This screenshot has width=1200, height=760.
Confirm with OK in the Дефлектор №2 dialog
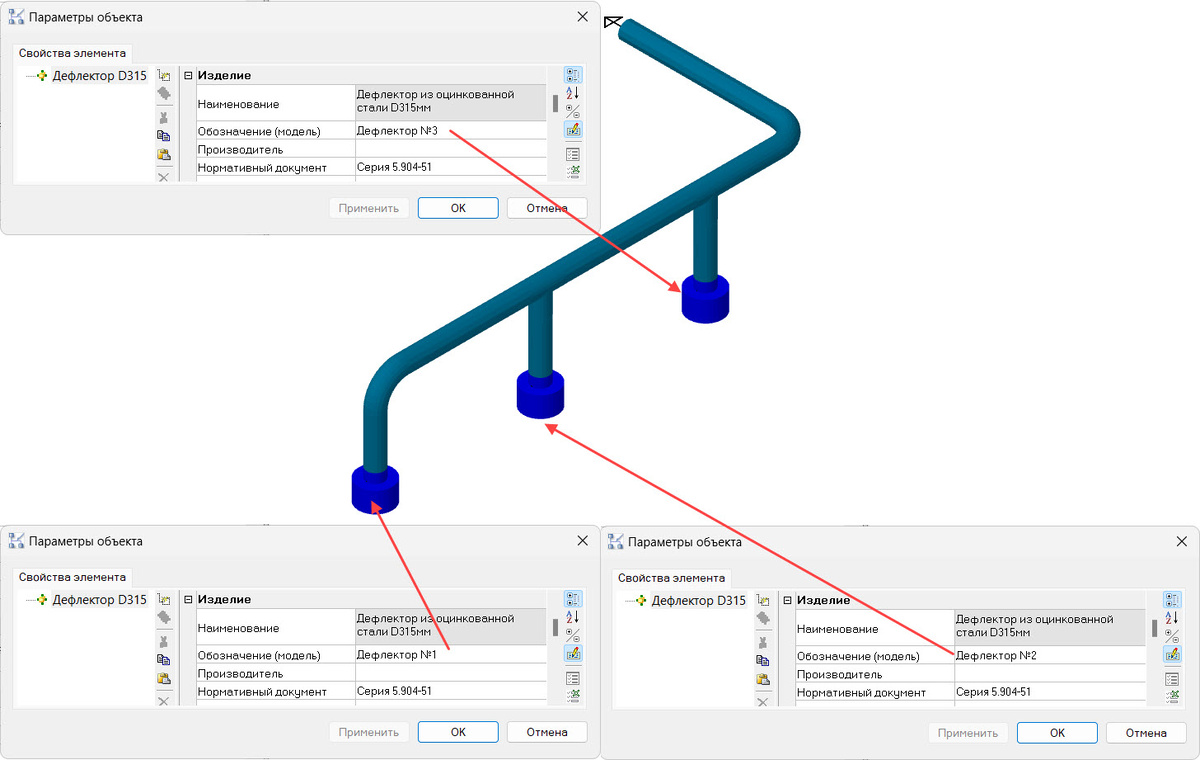point(1057,733)
